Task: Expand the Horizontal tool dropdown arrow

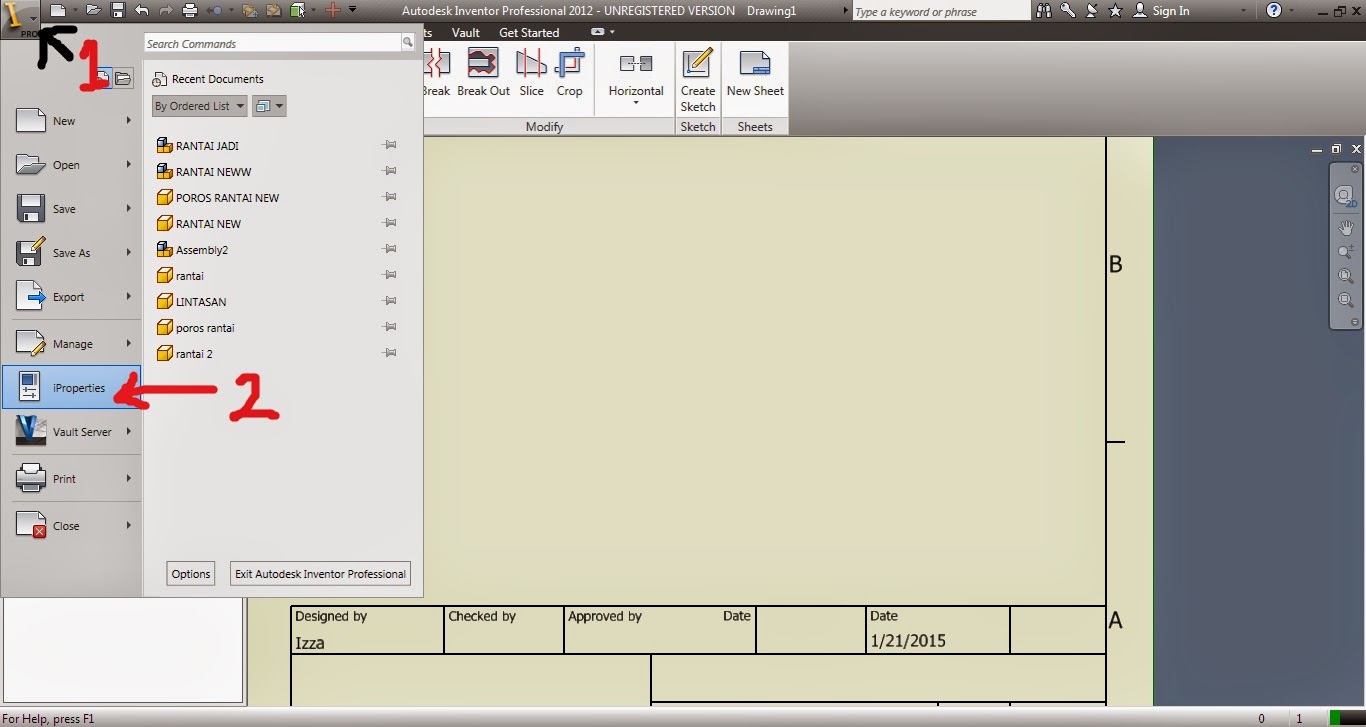Action: tap(636, 103)
